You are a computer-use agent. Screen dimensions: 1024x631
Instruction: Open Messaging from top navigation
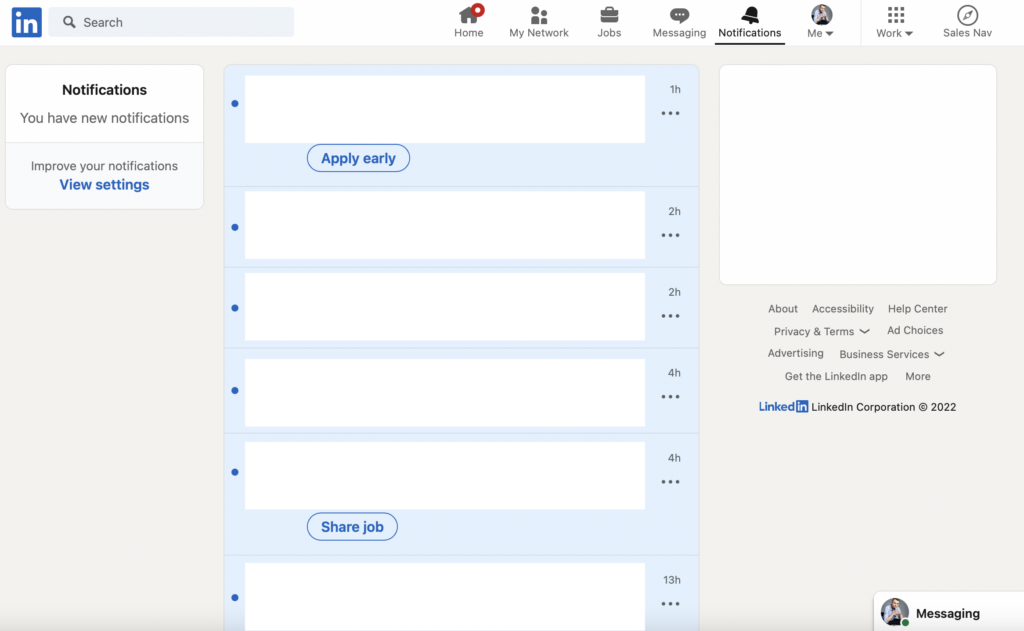tap(679, 15)
